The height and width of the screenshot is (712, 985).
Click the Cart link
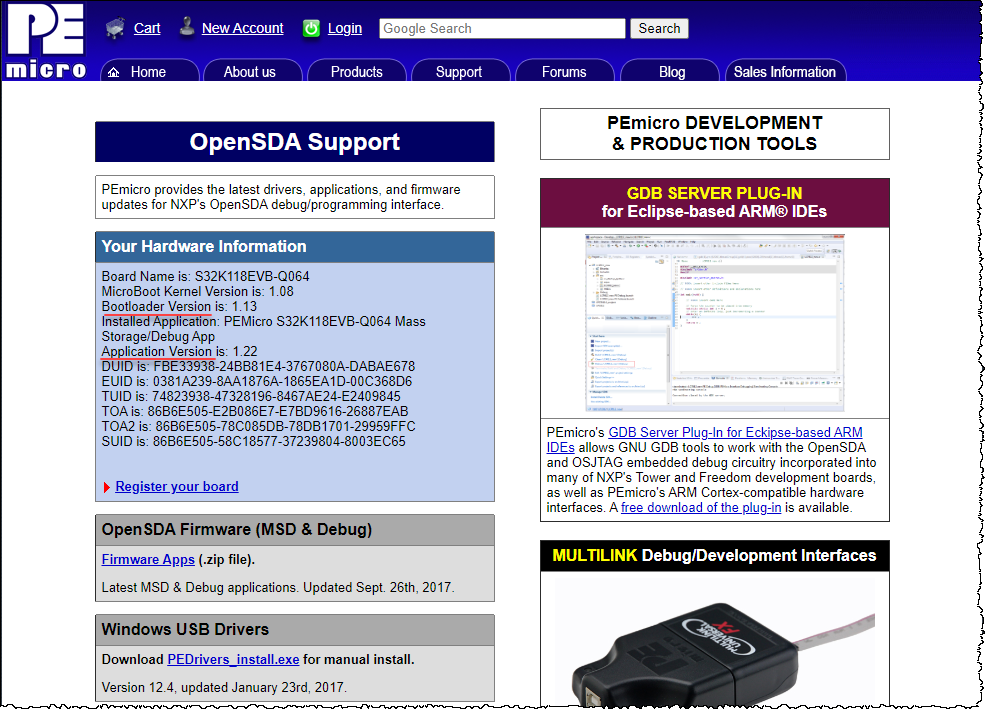tap(146, 28)
